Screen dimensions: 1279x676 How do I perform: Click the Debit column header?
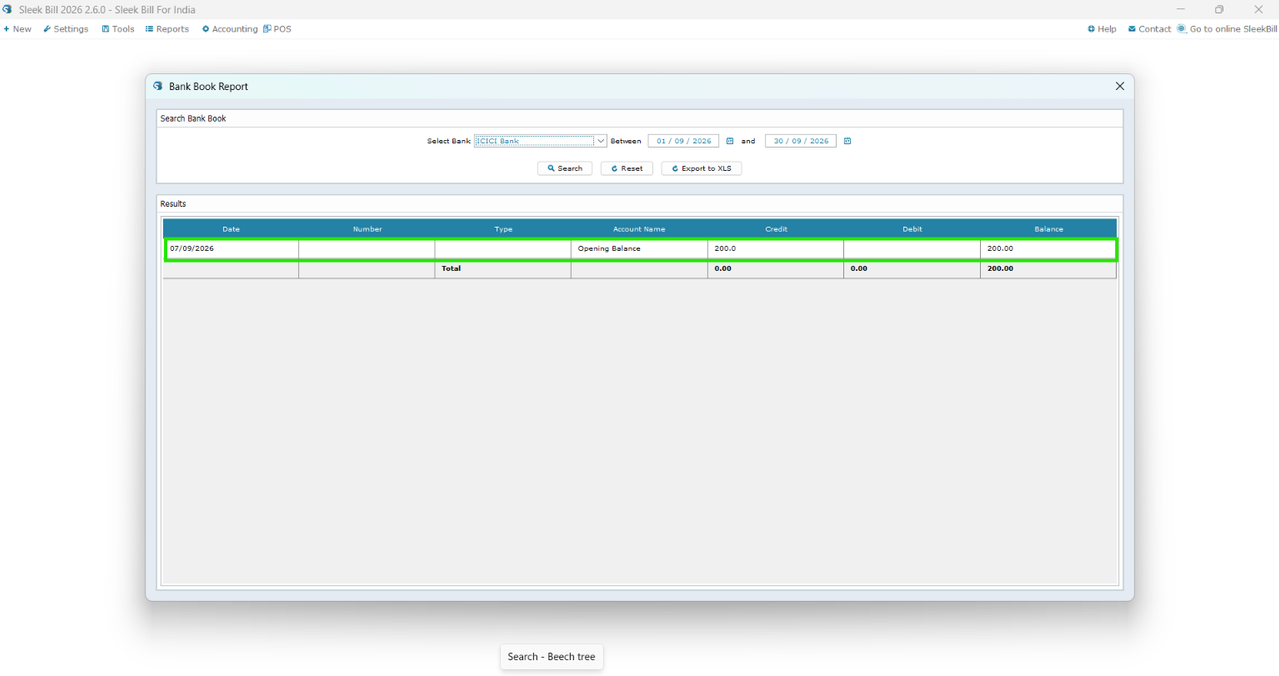click(912, 229)
